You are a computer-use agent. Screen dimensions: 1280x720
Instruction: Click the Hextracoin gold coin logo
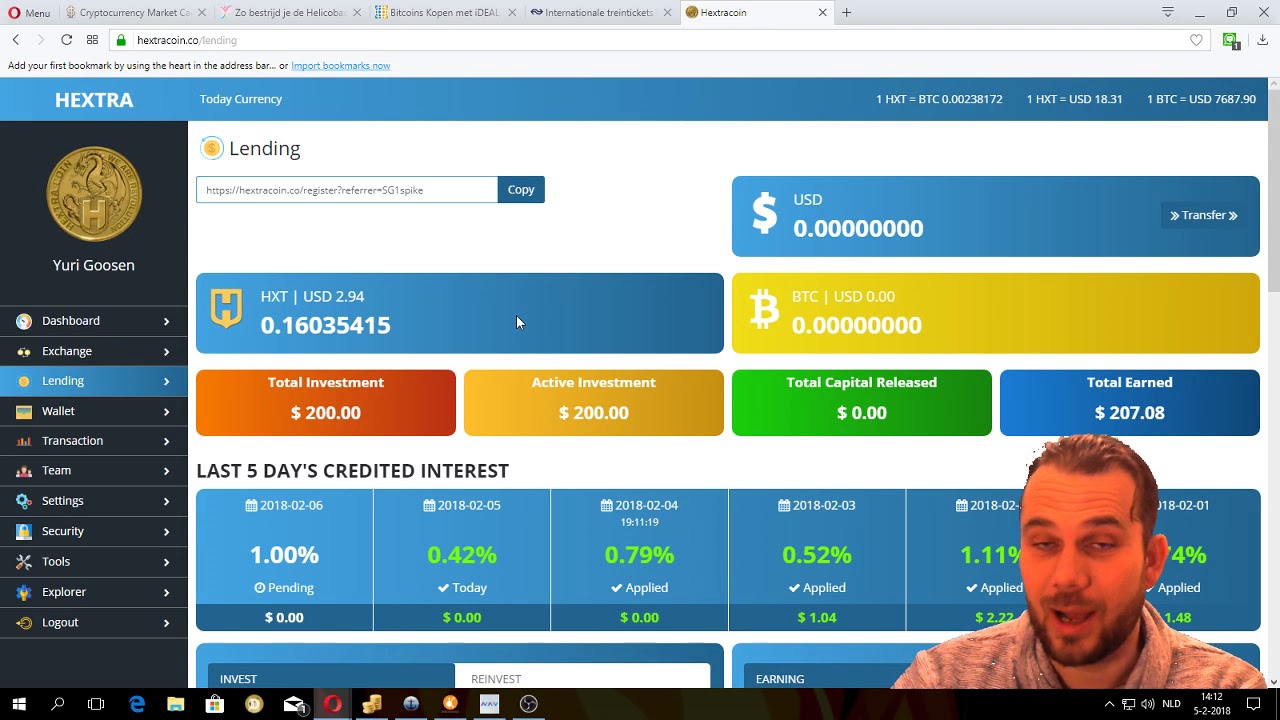pos(94,194)
